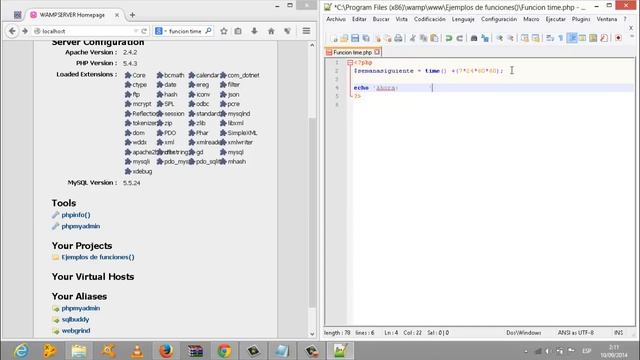Open Ejemplos de funciones() project

(x=98, y=257)
